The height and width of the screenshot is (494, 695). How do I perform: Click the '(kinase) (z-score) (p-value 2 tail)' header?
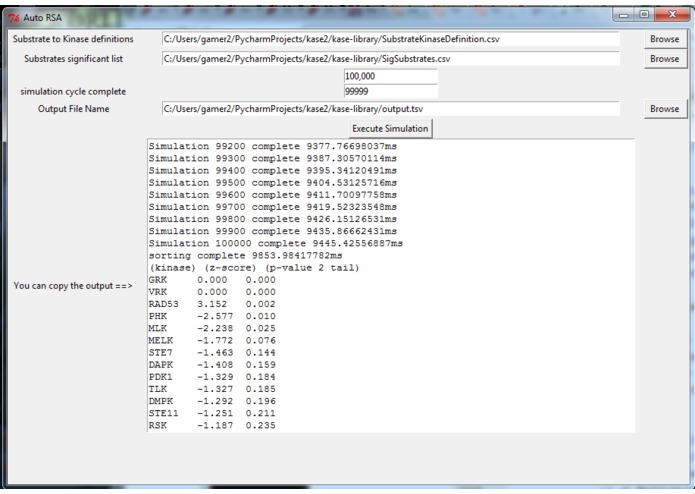254,268
